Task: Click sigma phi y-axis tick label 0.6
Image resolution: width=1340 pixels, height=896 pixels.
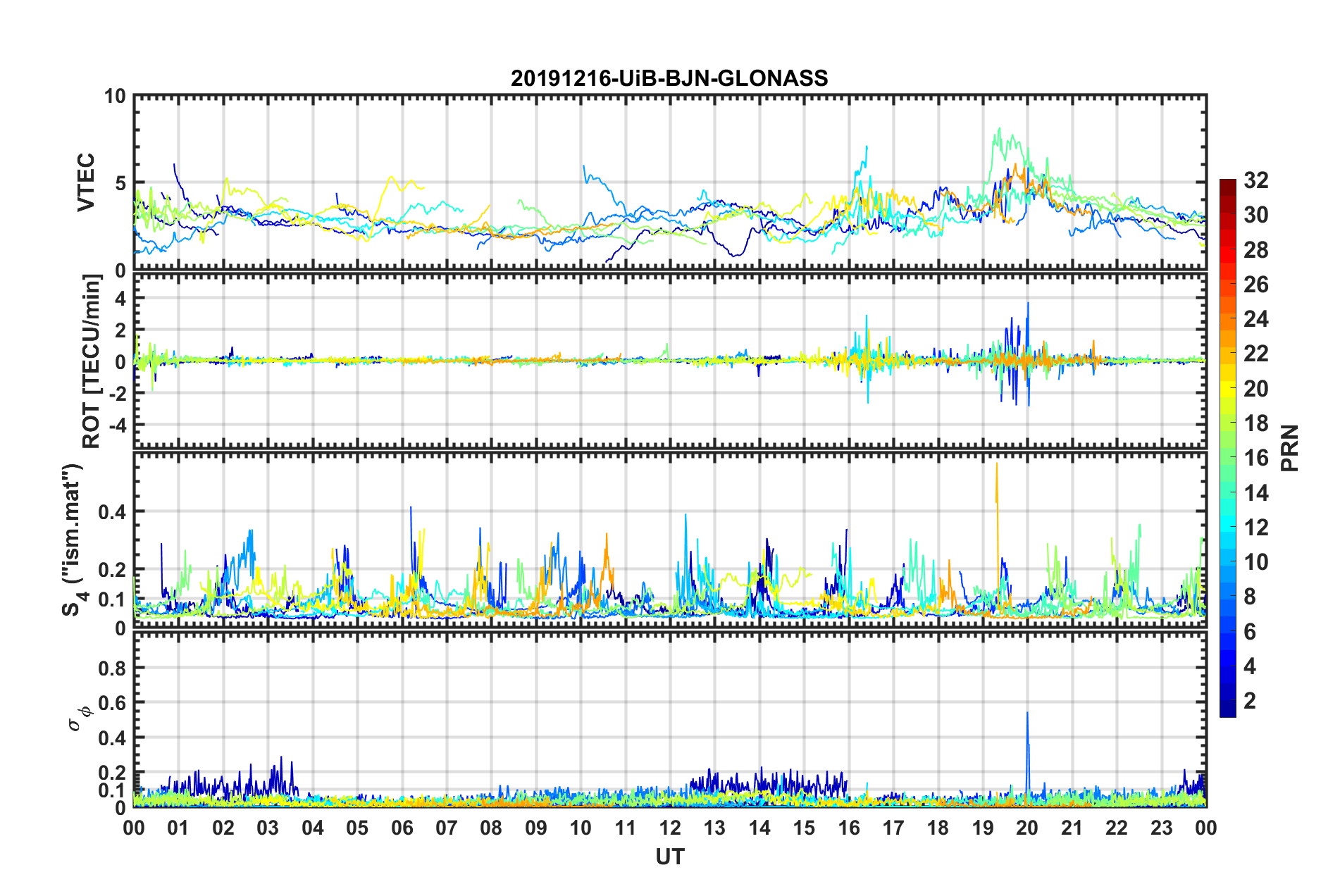Action: point(111,702)
